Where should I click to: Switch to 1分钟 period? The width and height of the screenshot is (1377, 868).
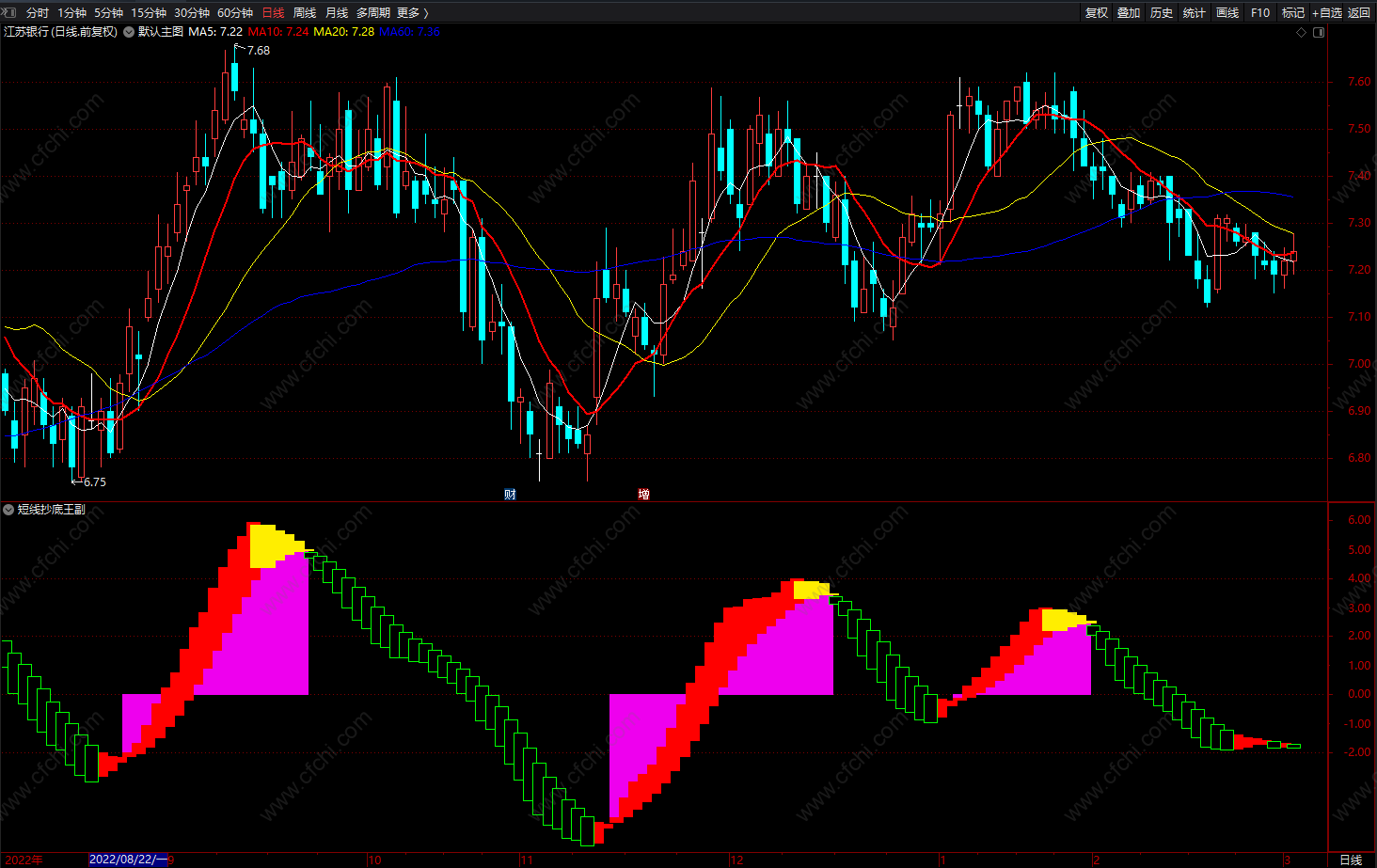point(71,12)
